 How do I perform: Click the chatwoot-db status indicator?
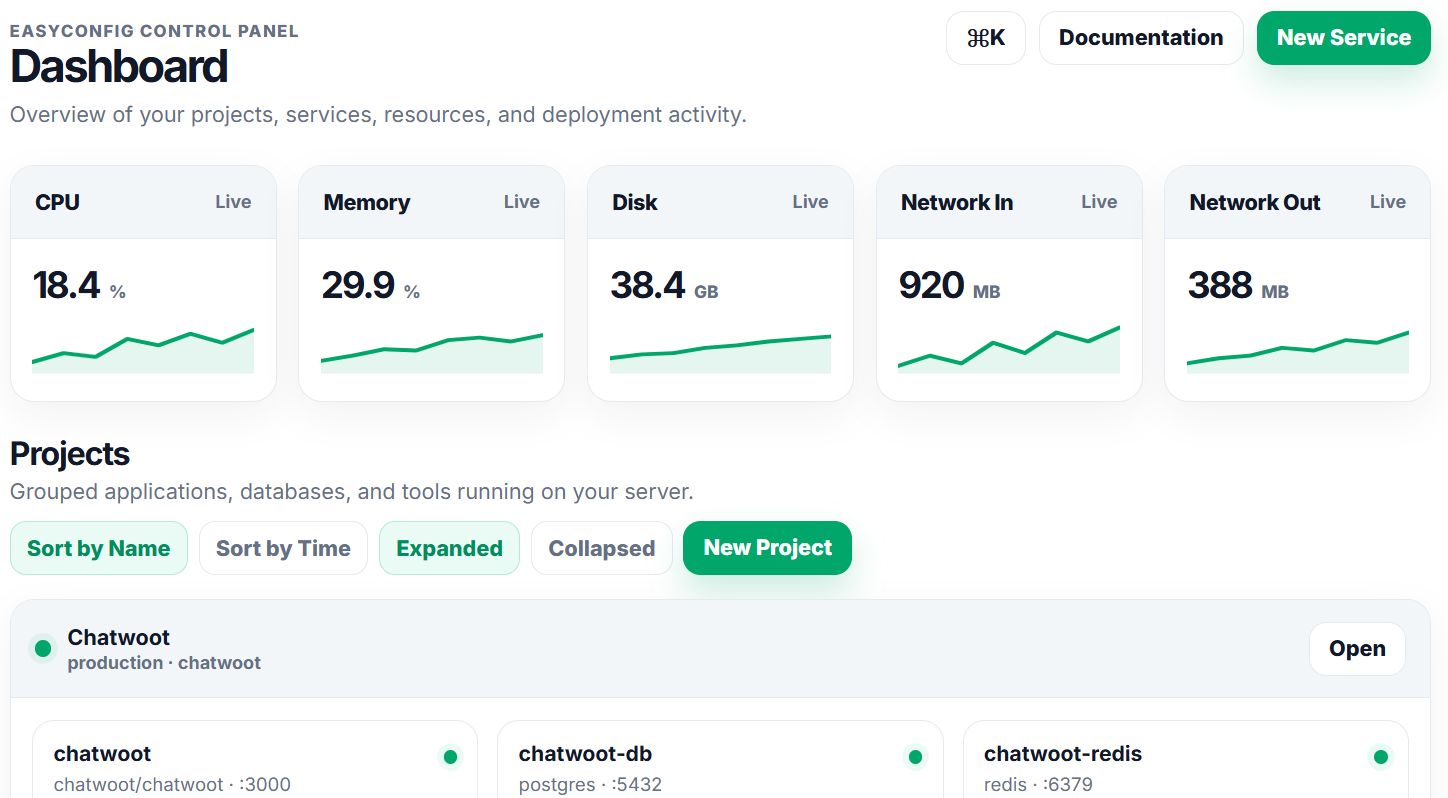point(915,757)
